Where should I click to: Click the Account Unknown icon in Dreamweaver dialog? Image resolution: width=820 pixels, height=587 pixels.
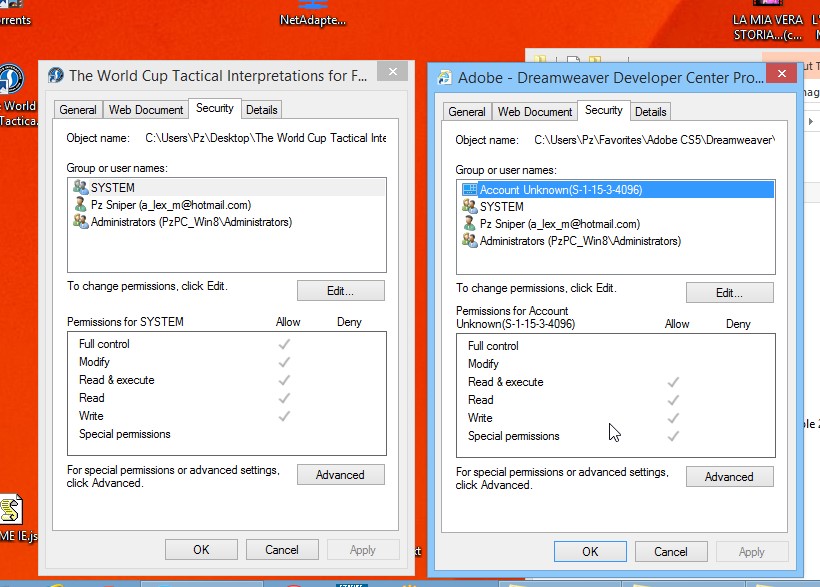click(470, 189)
